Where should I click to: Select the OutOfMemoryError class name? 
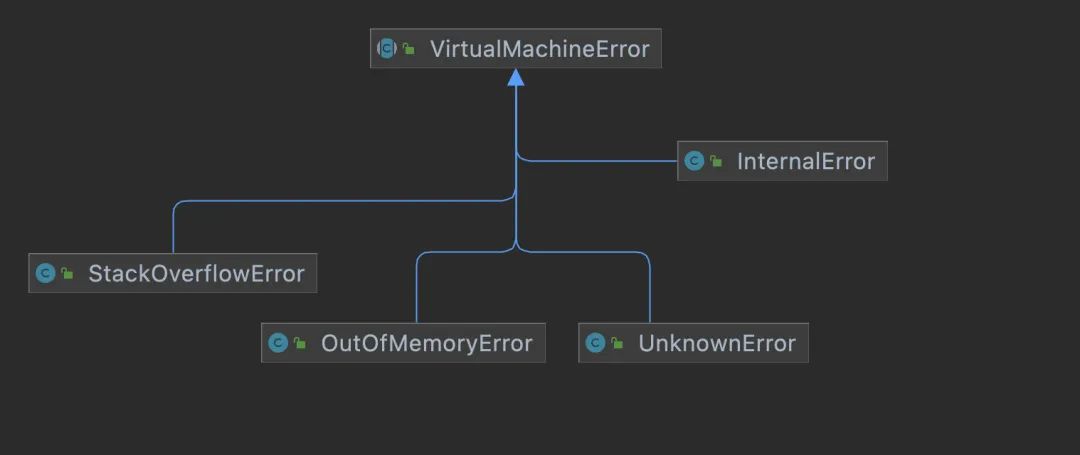click(x=426, y=344)
